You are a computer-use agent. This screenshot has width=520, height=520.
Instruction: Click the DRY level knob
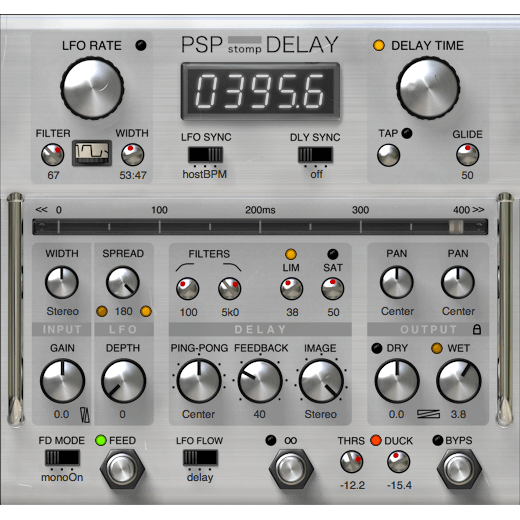(x=397, y=381)
